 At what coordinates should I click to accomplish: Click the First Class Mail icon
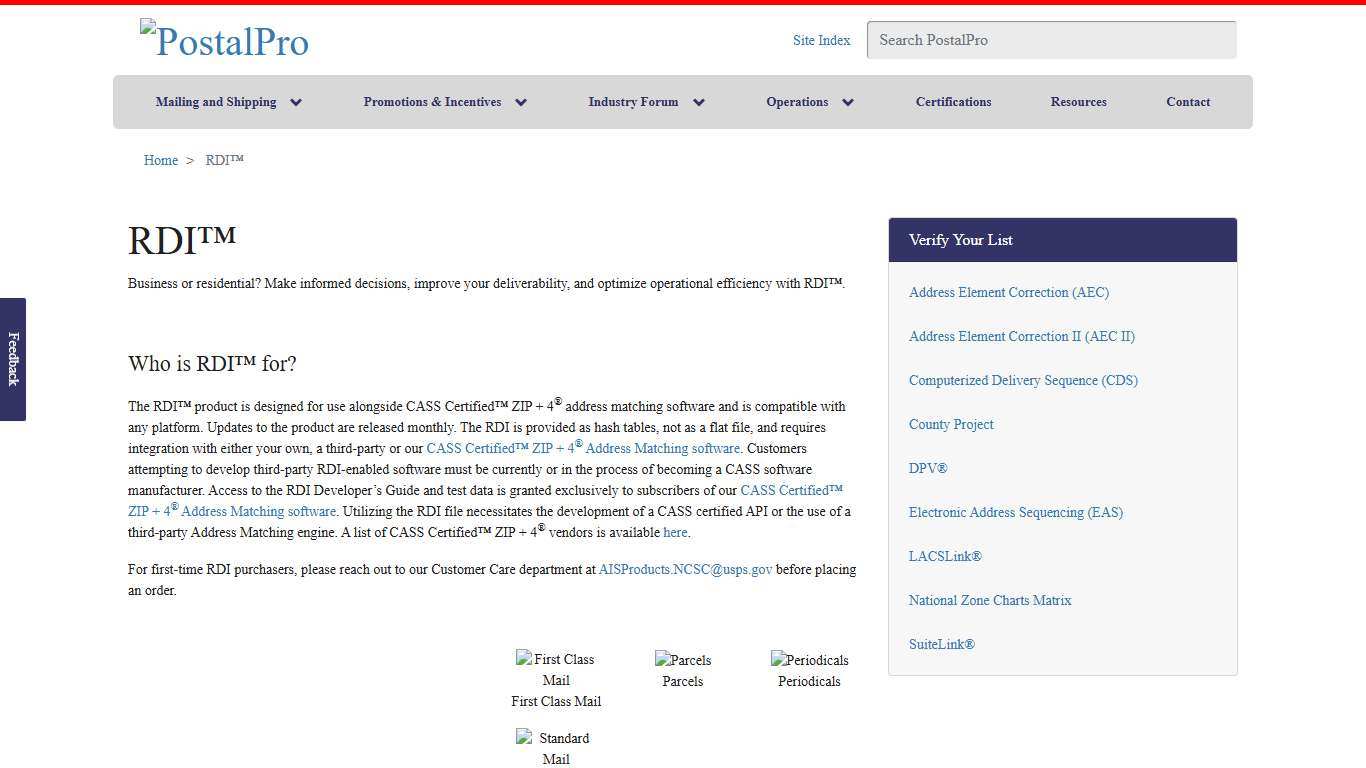coord(555,669)
